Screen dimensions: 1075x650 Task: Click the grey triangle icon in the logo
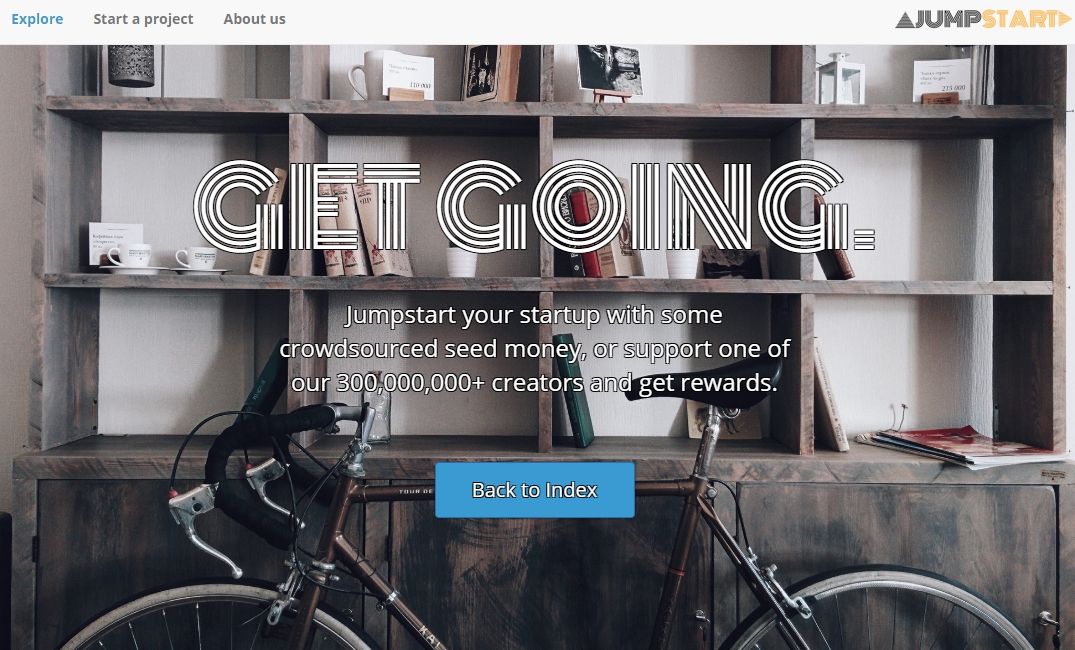tap(905, 21)
